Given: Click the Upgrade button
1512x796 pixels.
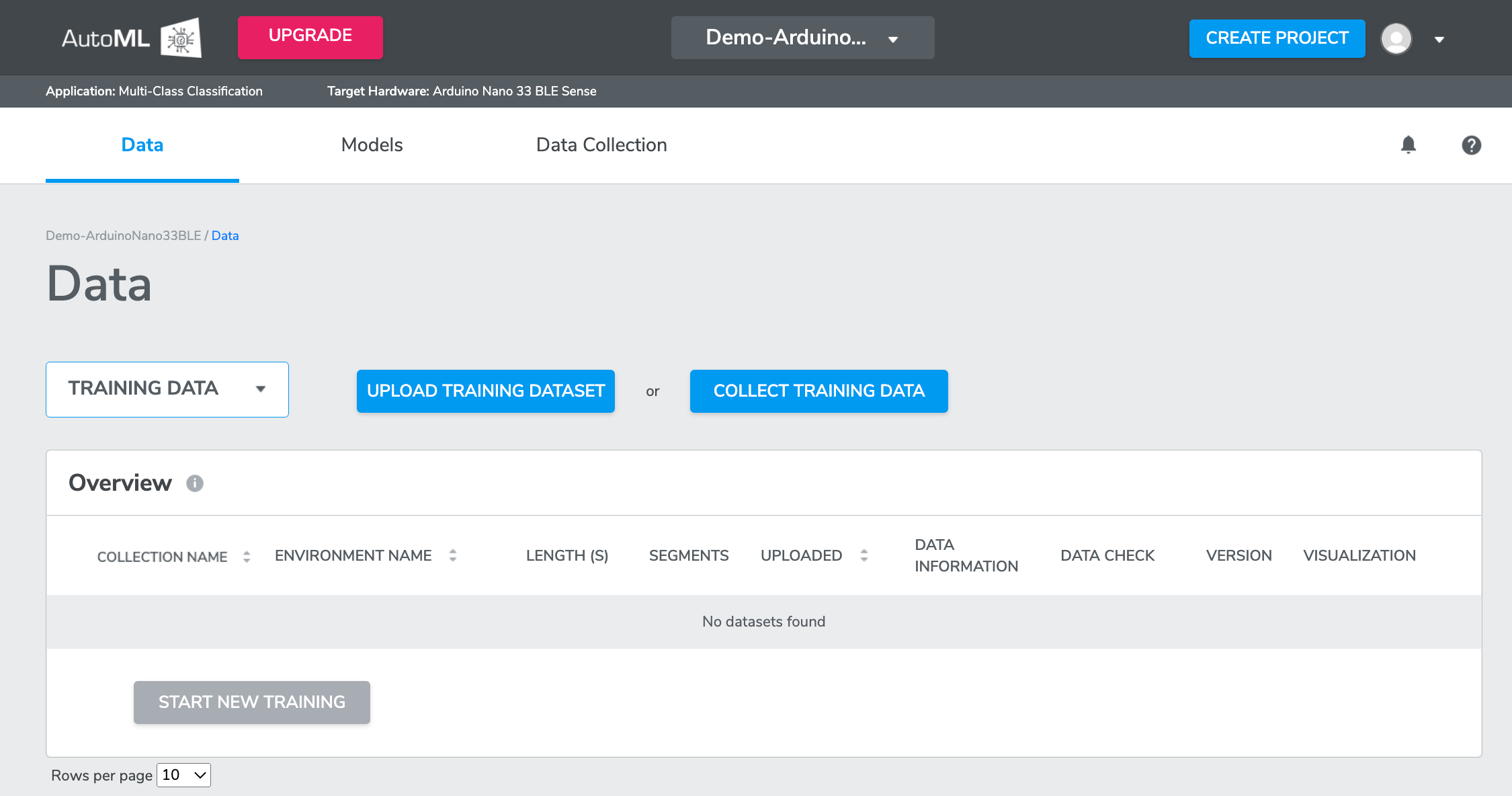Looking at the screenshot, I should point(310,38).
